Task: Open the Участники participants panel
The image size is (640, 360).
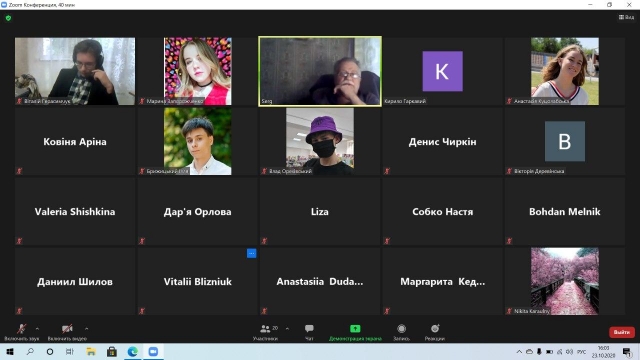Action: coord(265,332)
